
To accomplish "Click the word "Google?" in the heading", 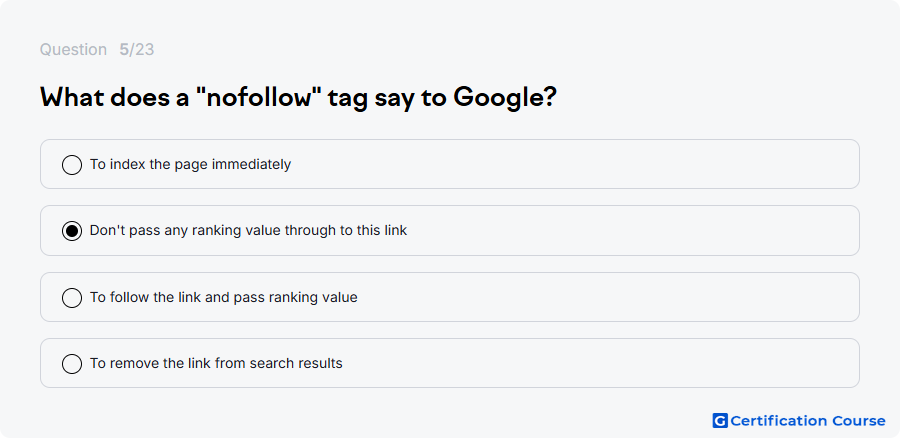I will tap(505, 98).
